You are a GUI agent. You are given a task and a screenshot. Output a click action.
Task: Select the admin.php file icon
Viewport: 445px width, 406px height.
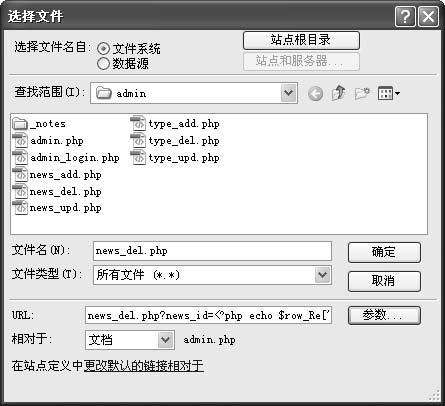tap(20, 140)
